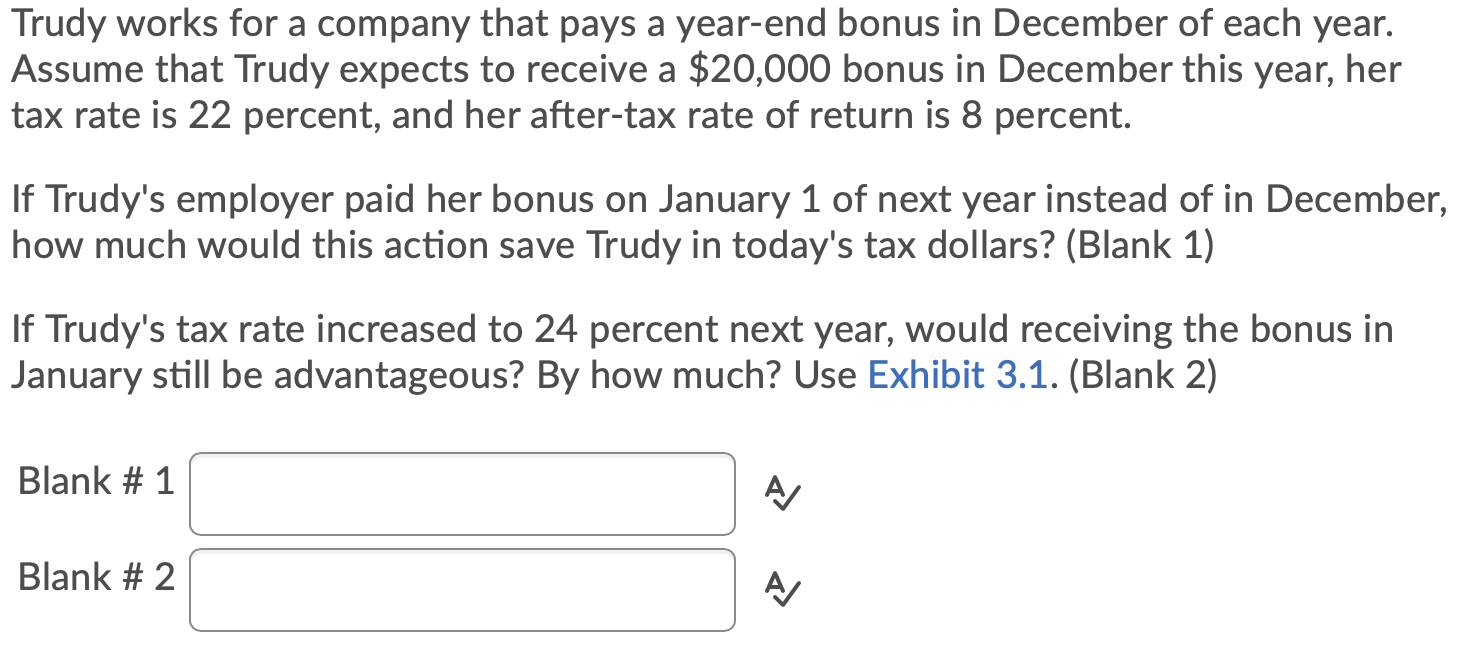Activate the A-checkmark tool for the second answer
The height and width of the screenshot is (671, 1462).
click(x=781, y=591)
